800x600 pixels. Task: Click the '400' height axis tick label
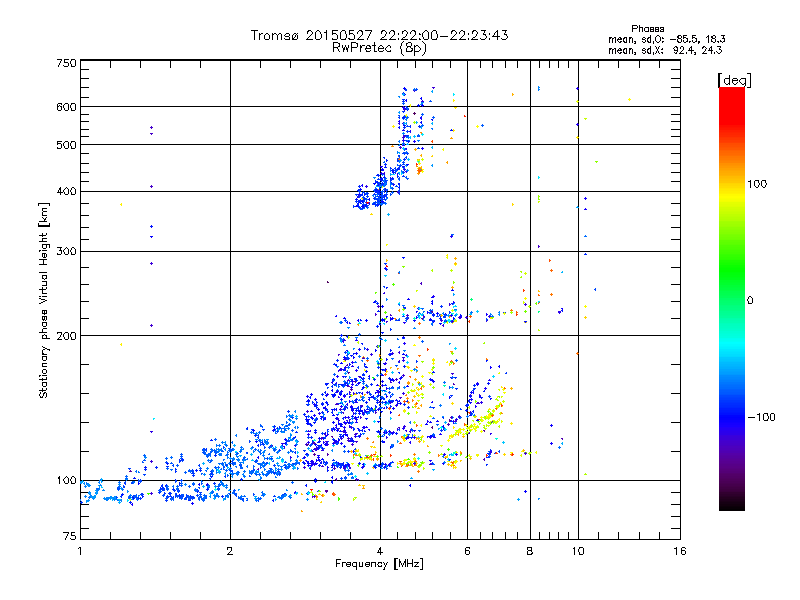click(x=66, y=191)
